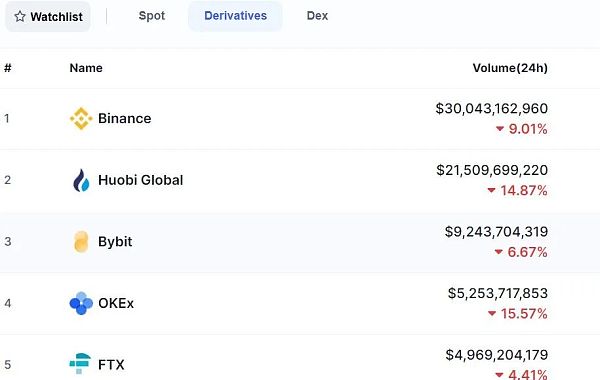Click the Binance exchange logo icon
This screenshot has height=380, width=600.
(x=81, y=119)
